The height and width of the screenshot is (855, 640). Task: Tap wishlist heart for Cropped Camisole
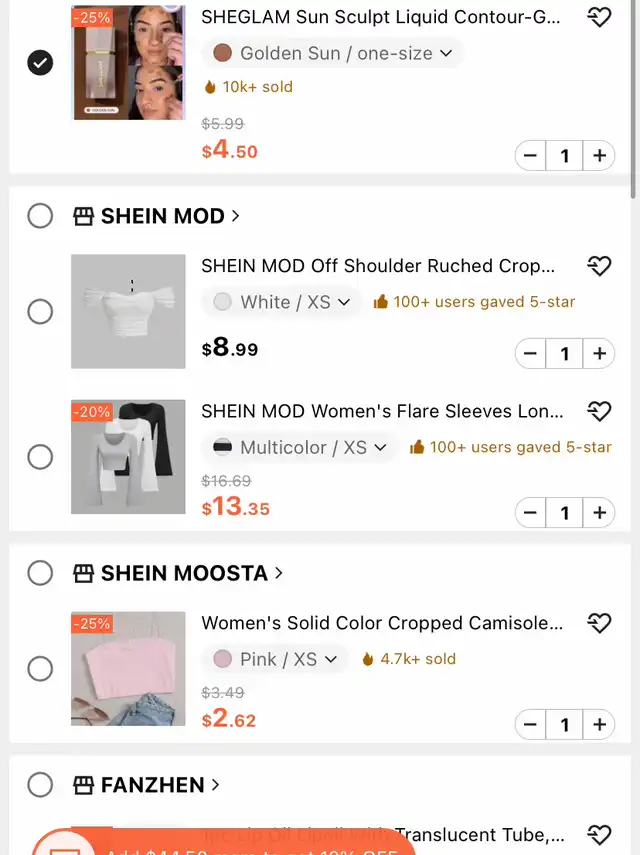click(599, 623)
